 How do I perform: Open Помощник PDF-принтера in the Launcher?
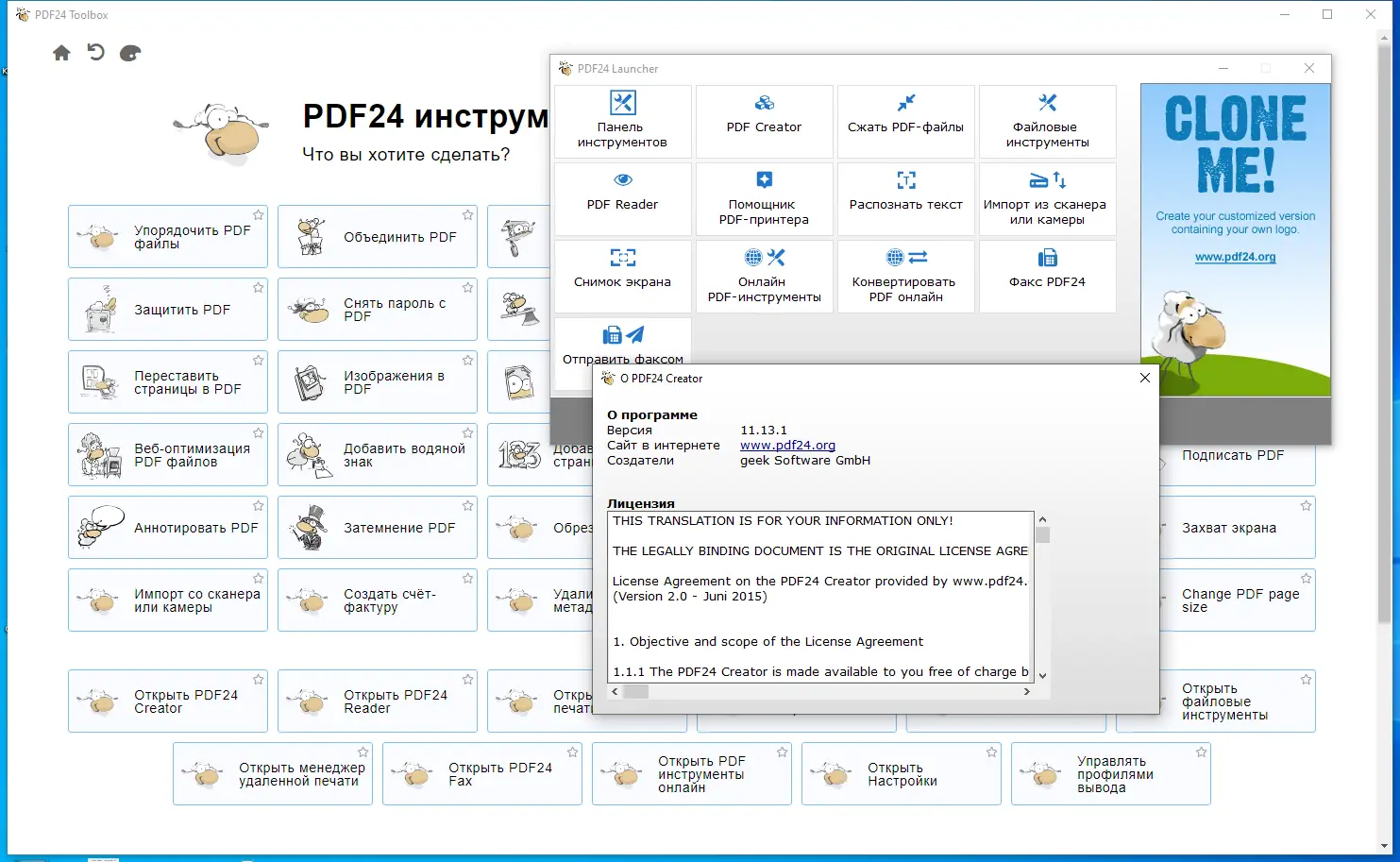point(764,199)
